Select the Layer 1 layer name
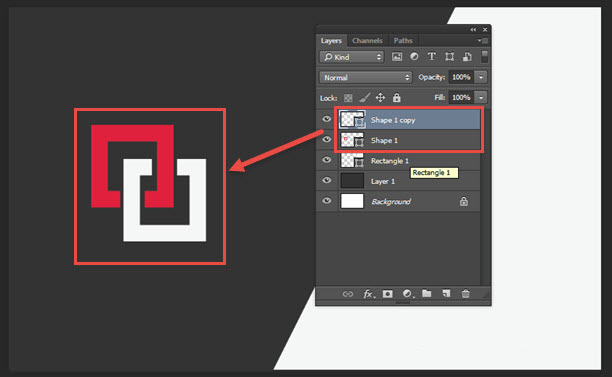The image size is (612, 377). pyautogui.click(x=382, y=181)
